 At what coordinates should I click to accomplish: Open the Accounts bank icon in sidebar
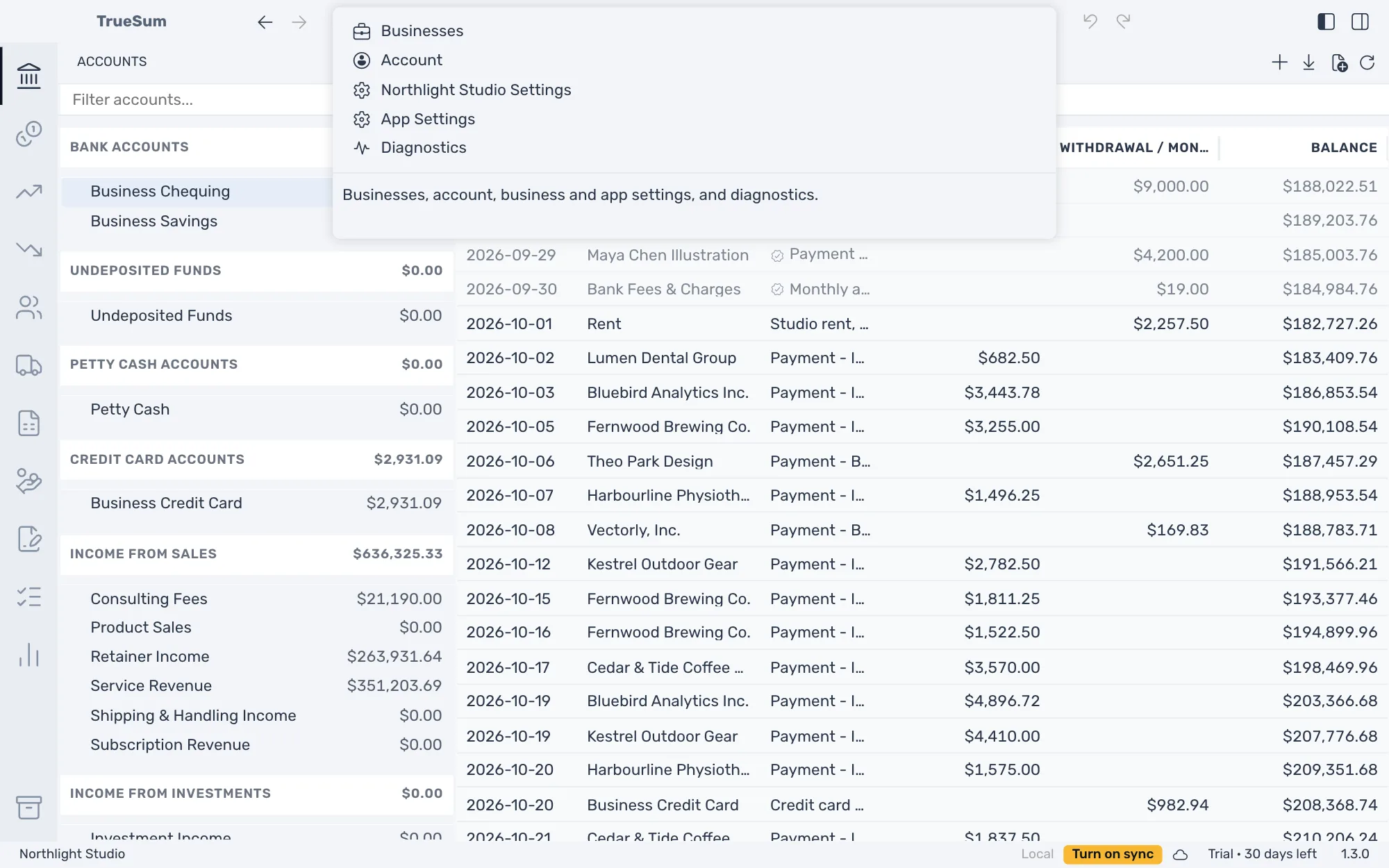pyautogui.click(x=28, y=76)
